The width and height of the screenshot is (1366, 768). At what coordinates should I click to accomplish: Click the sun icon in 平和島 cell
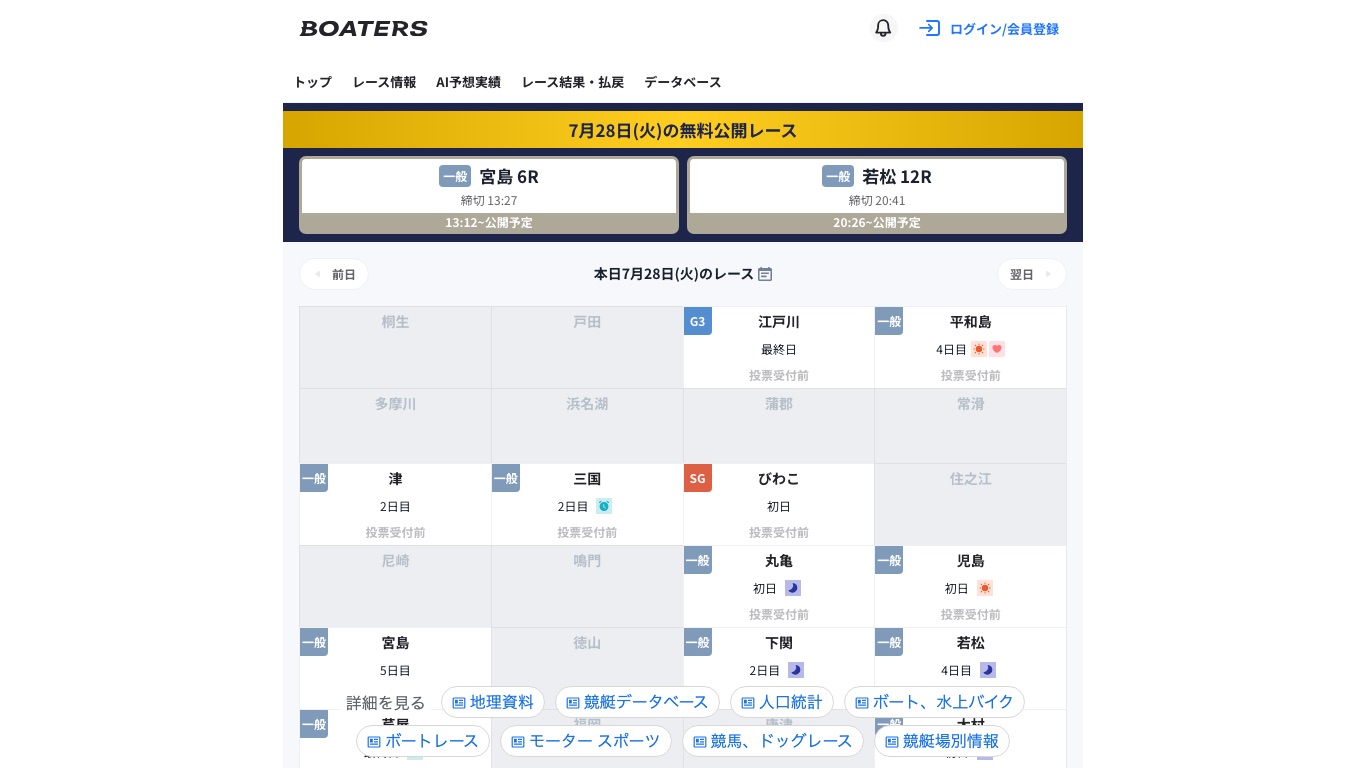(x=979, y=349)
